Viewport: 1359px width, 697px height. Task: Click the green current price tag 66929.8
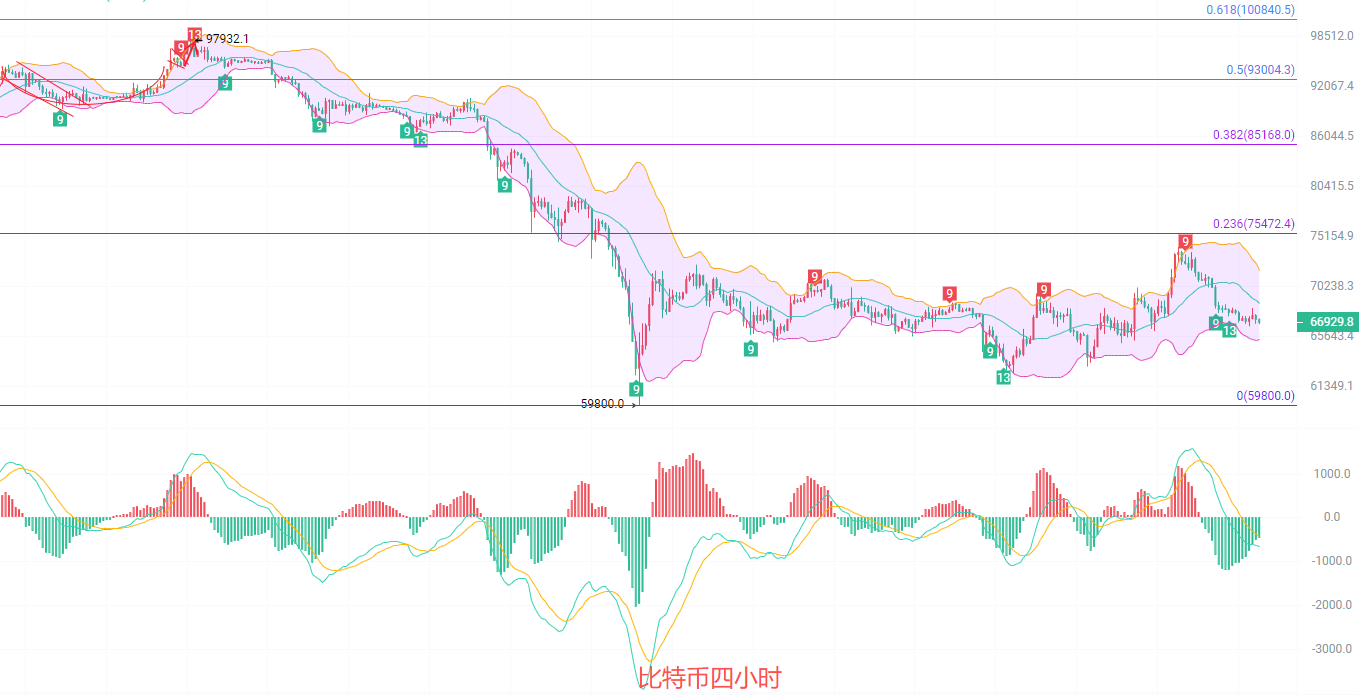[1330, 321]
